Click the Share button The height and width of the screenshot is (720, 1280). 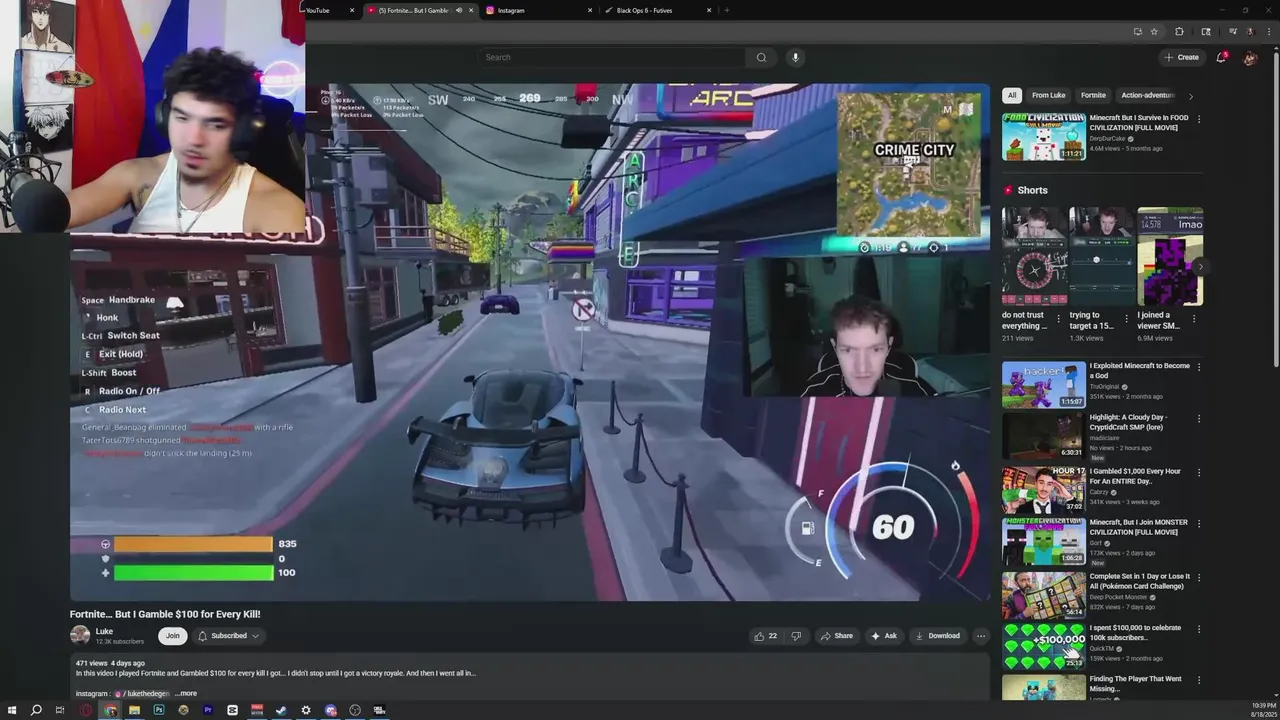[x=836, y=636]
